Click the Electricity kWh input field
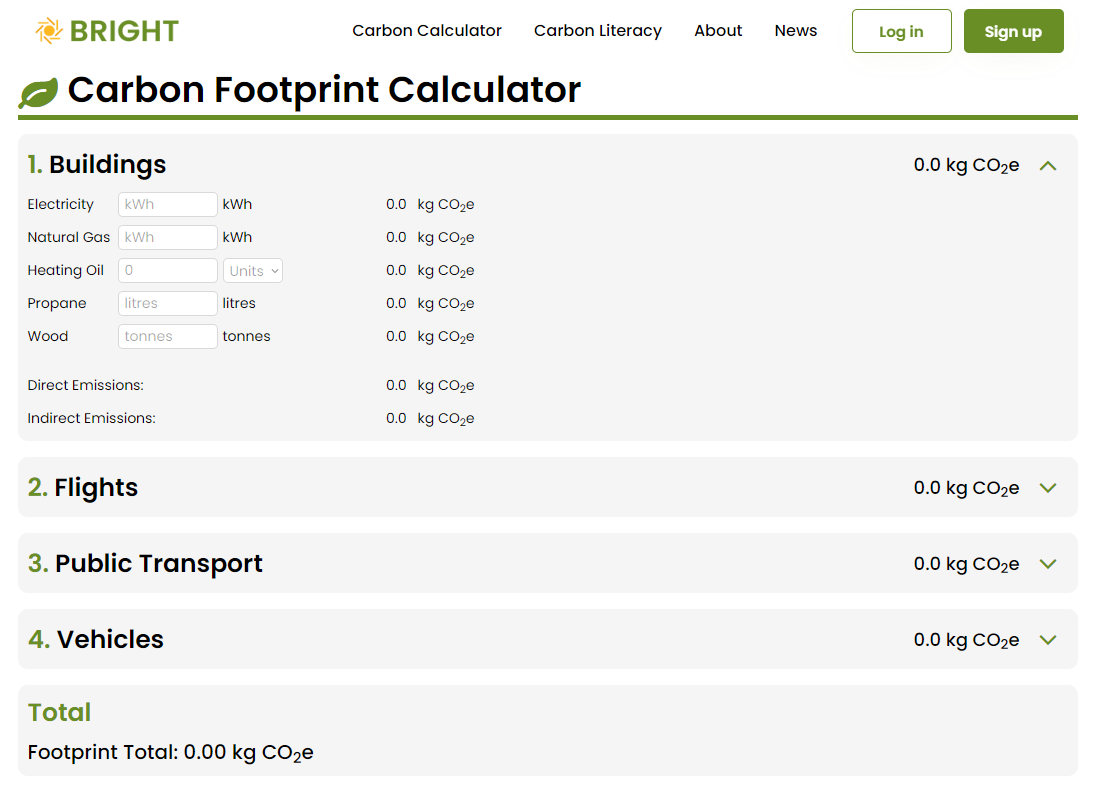 [167, 204]
